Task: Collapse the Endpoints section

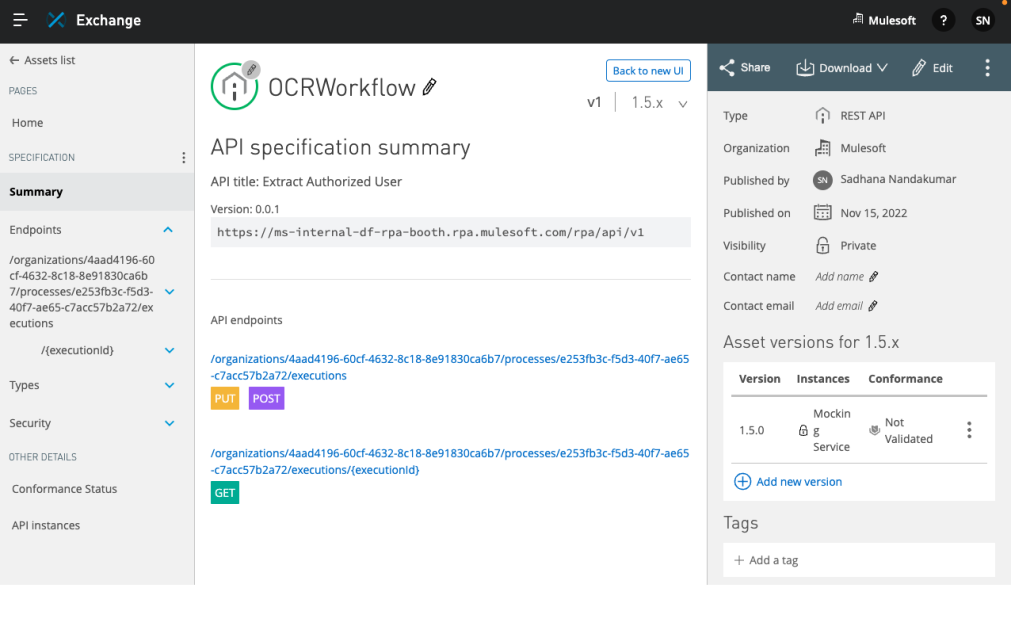Action: (x=168, y=229)
